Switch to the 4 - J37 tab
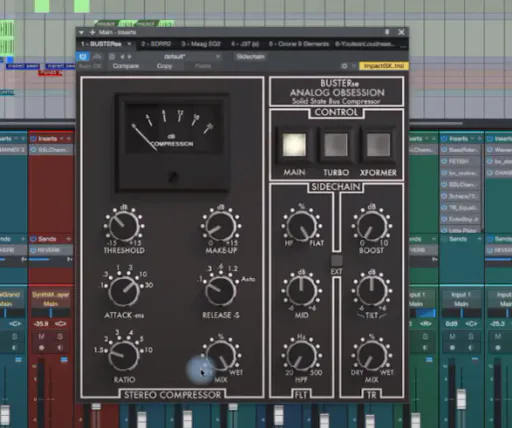 pos(245,44)
